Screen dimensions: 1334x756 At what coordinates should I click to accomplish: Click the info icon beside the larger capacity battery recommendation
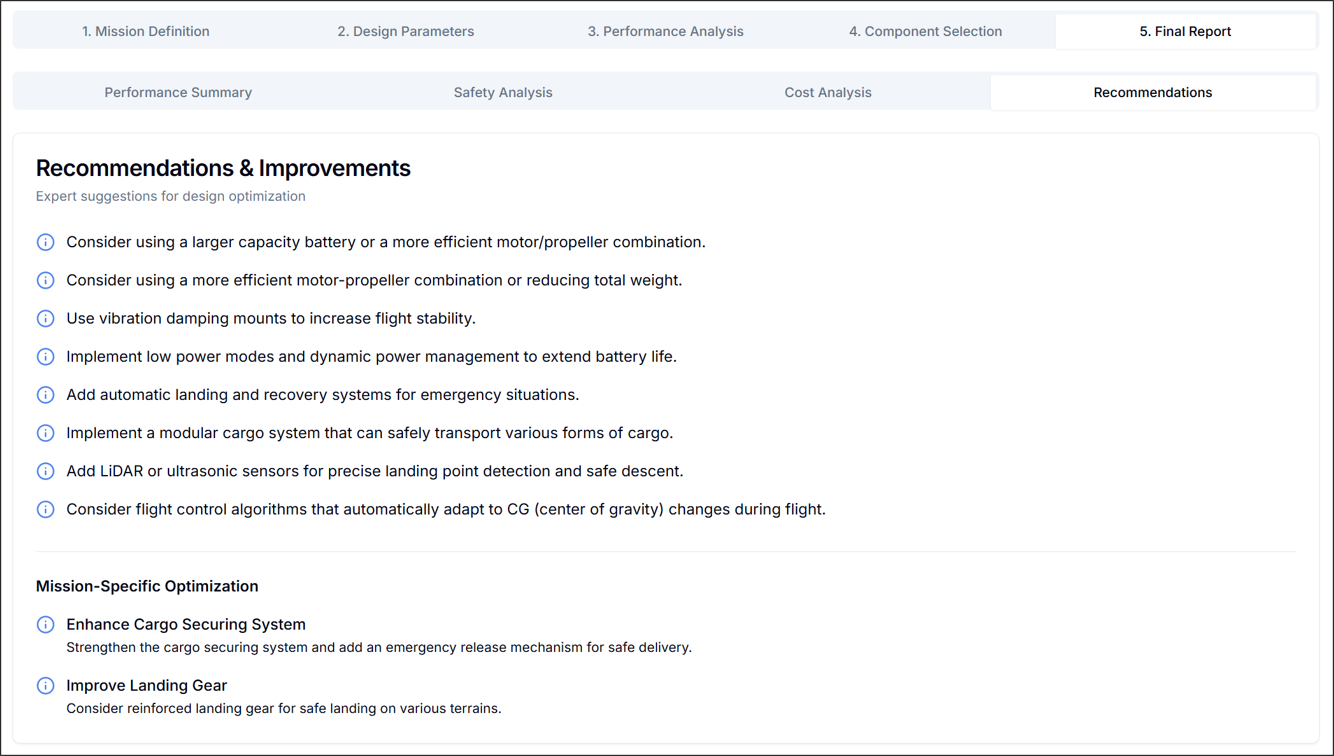click(45, 242)
